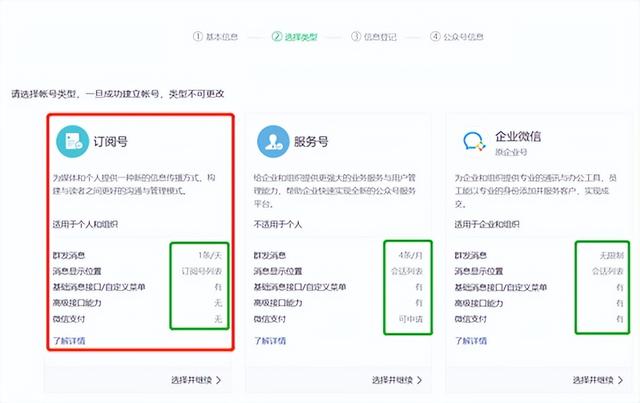Click the 1条/天 value in 订阅号
Viewport: 640px width, 403px height.
pyautogui.click(x=210, y=256)
